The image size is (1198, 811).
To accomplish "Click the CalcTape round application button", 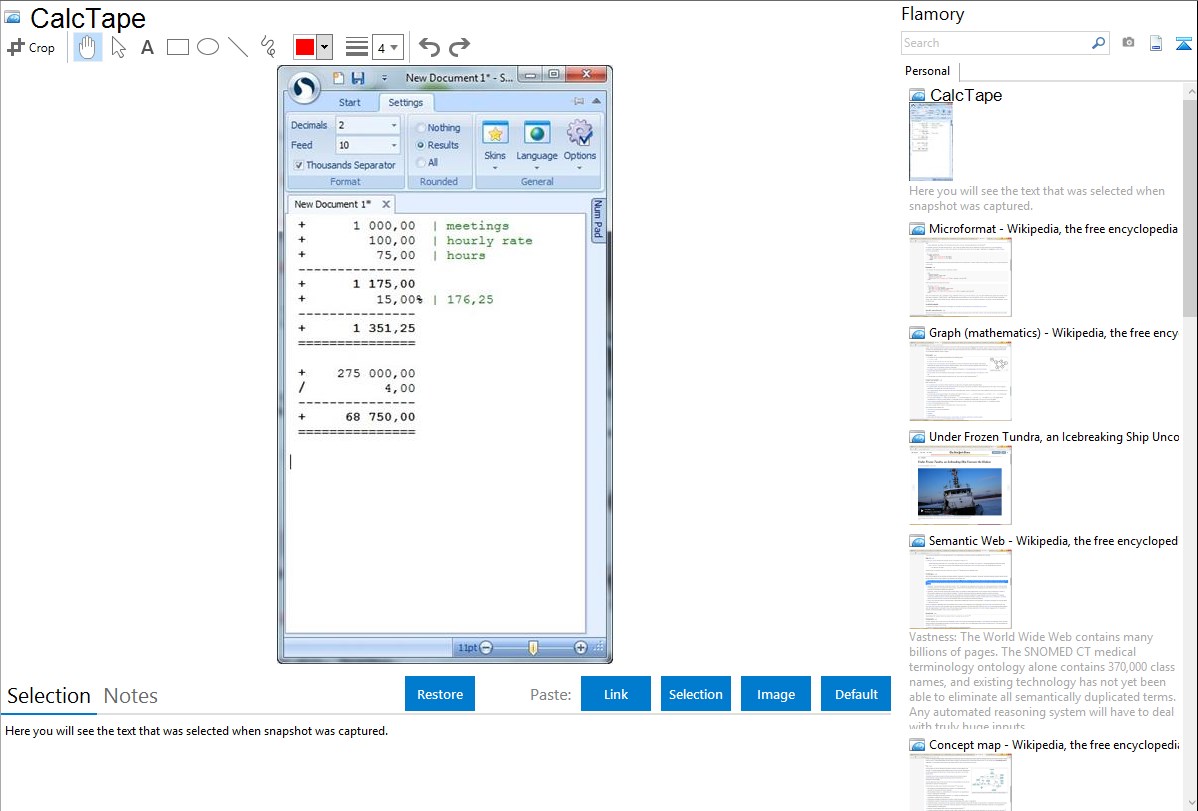I will coord(303,88).
